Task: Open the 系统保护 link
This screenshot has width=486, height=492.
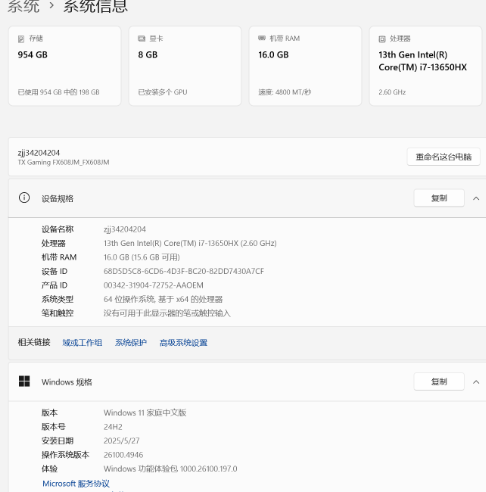Action: tap(131, 343)
